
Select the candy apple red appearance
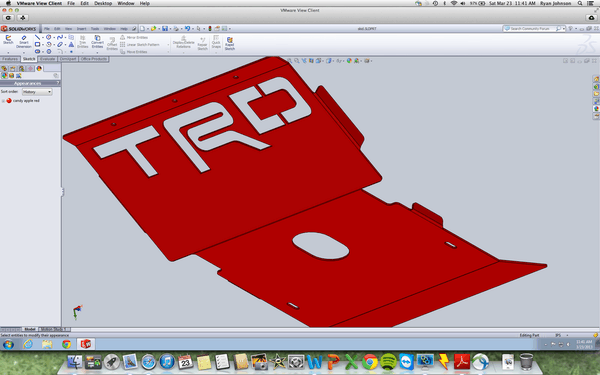click(x=26, y=101)
